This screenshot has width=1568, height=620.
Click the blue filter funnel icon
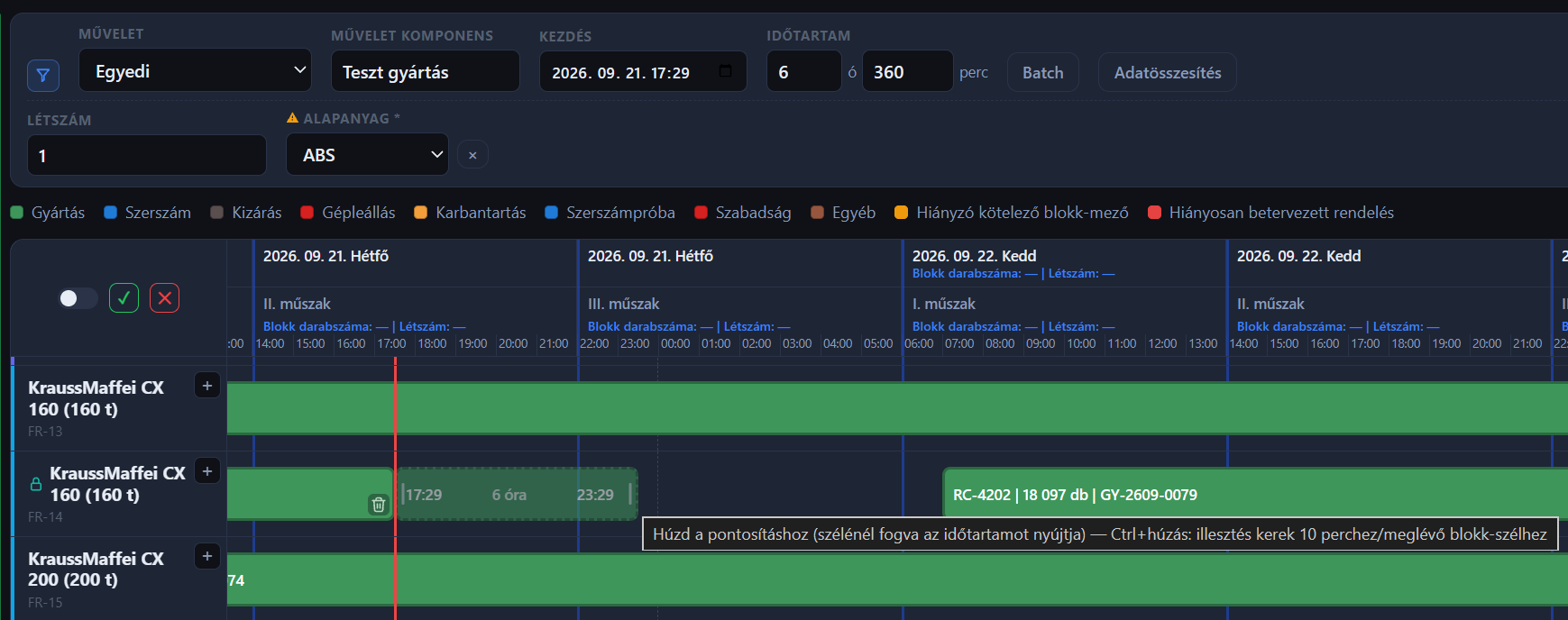pyautogui.click(x=43, y=76)
